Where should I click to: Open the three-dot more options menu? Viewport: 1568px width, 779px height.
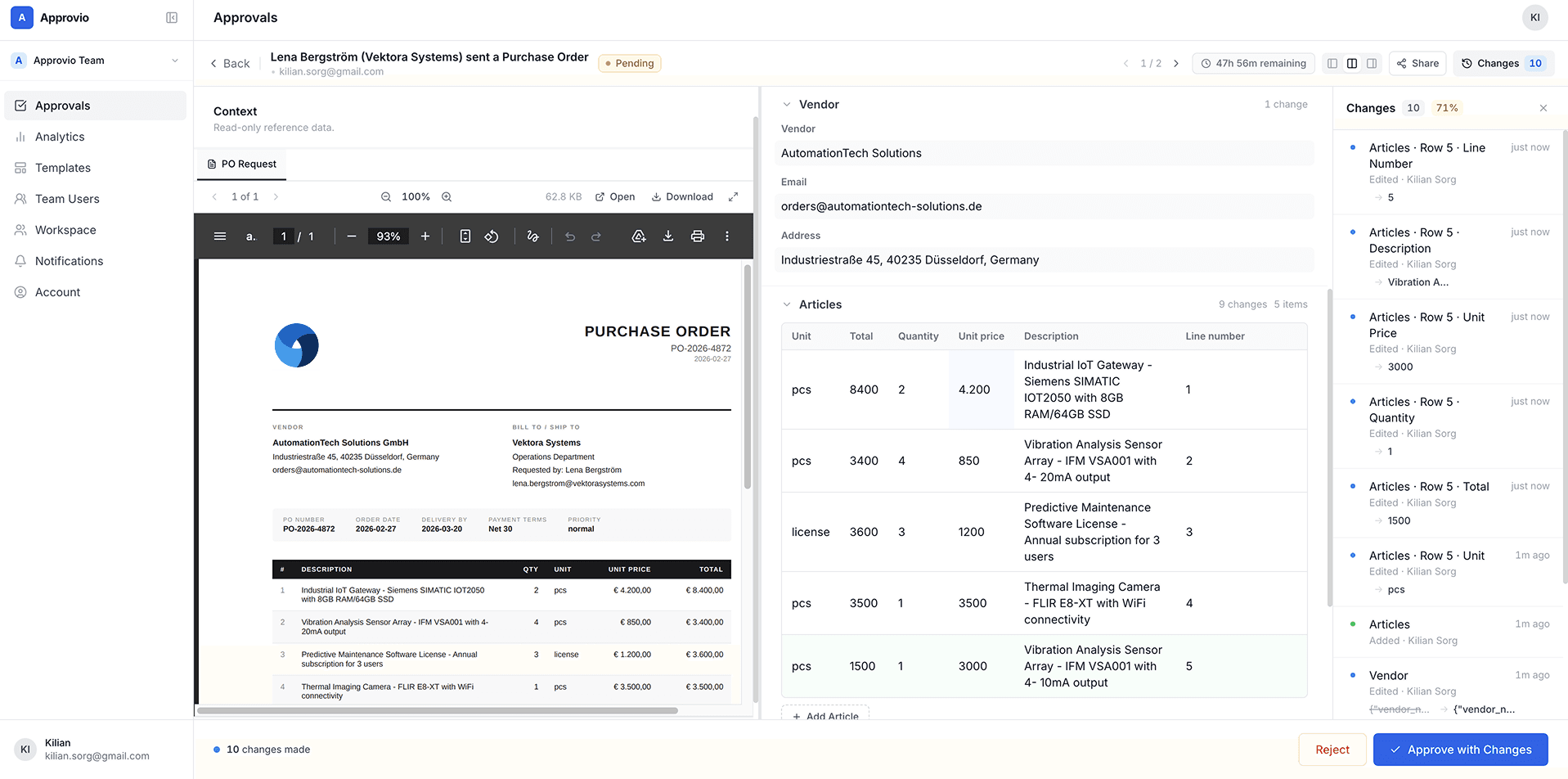click(x=726, y=236)
